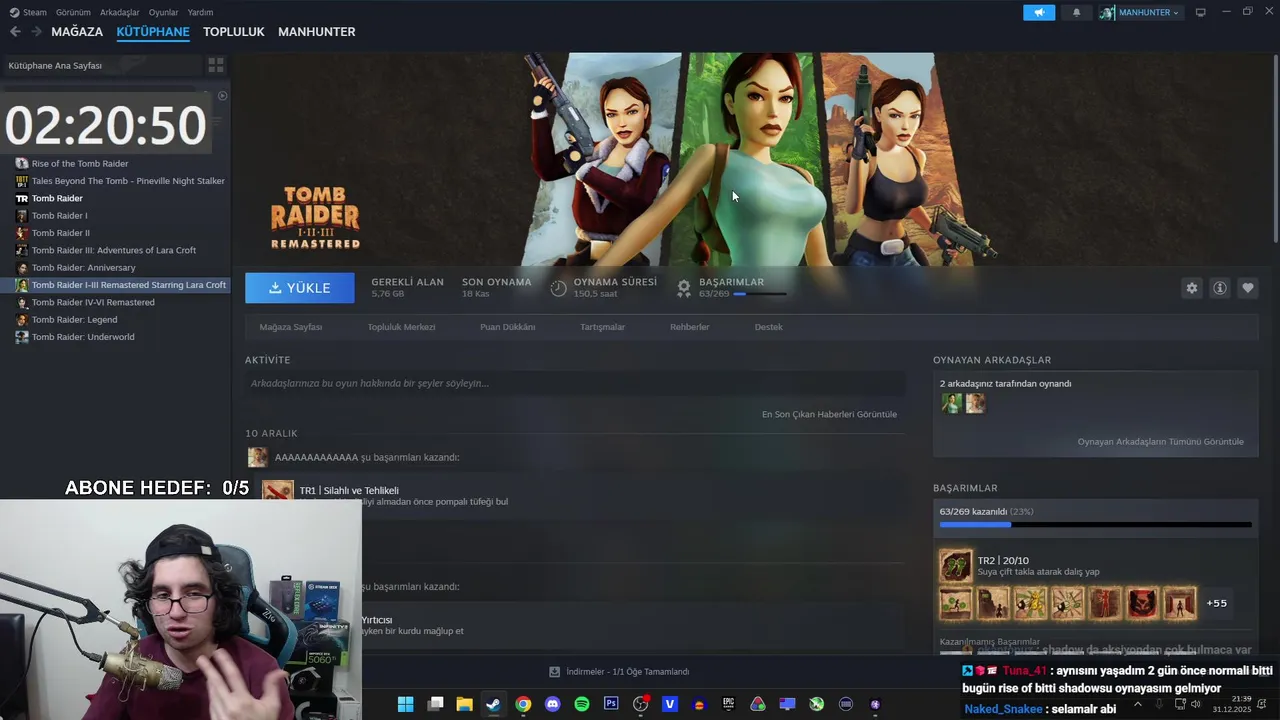Open the TR2 20/10 achievement icon
The width and height of the screenshot is (1280, 720).
[x=956, y=566]
